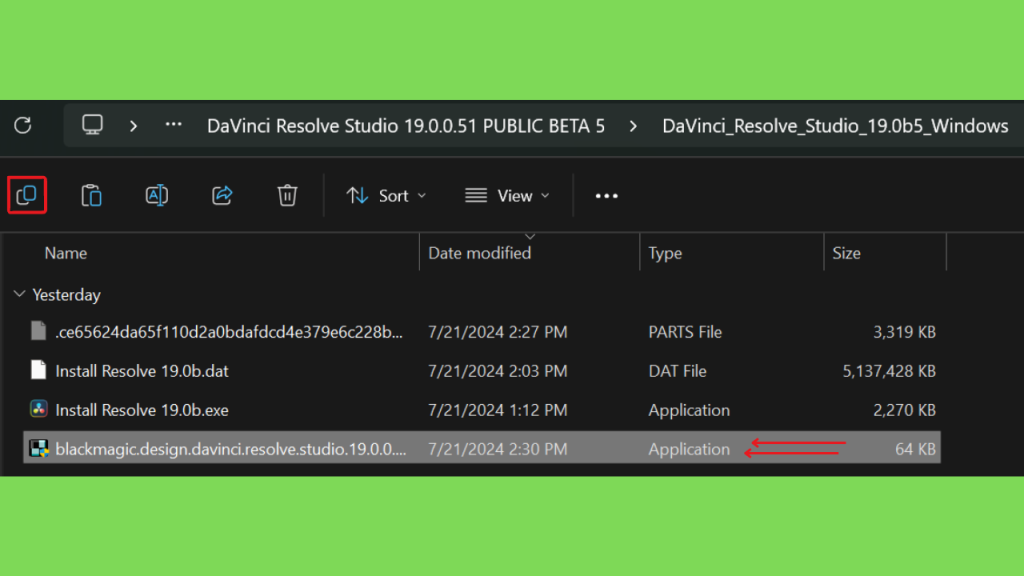Click the Refresh icon in the address bar
1024x576 pixels.
click(23, 125)
